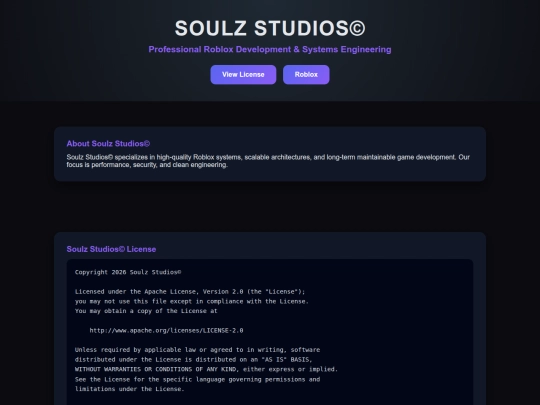Click 'See the License for the specific' line
The width and height of the screenshot is (540, 405).
pyautogui.click(x=197, y=379)
